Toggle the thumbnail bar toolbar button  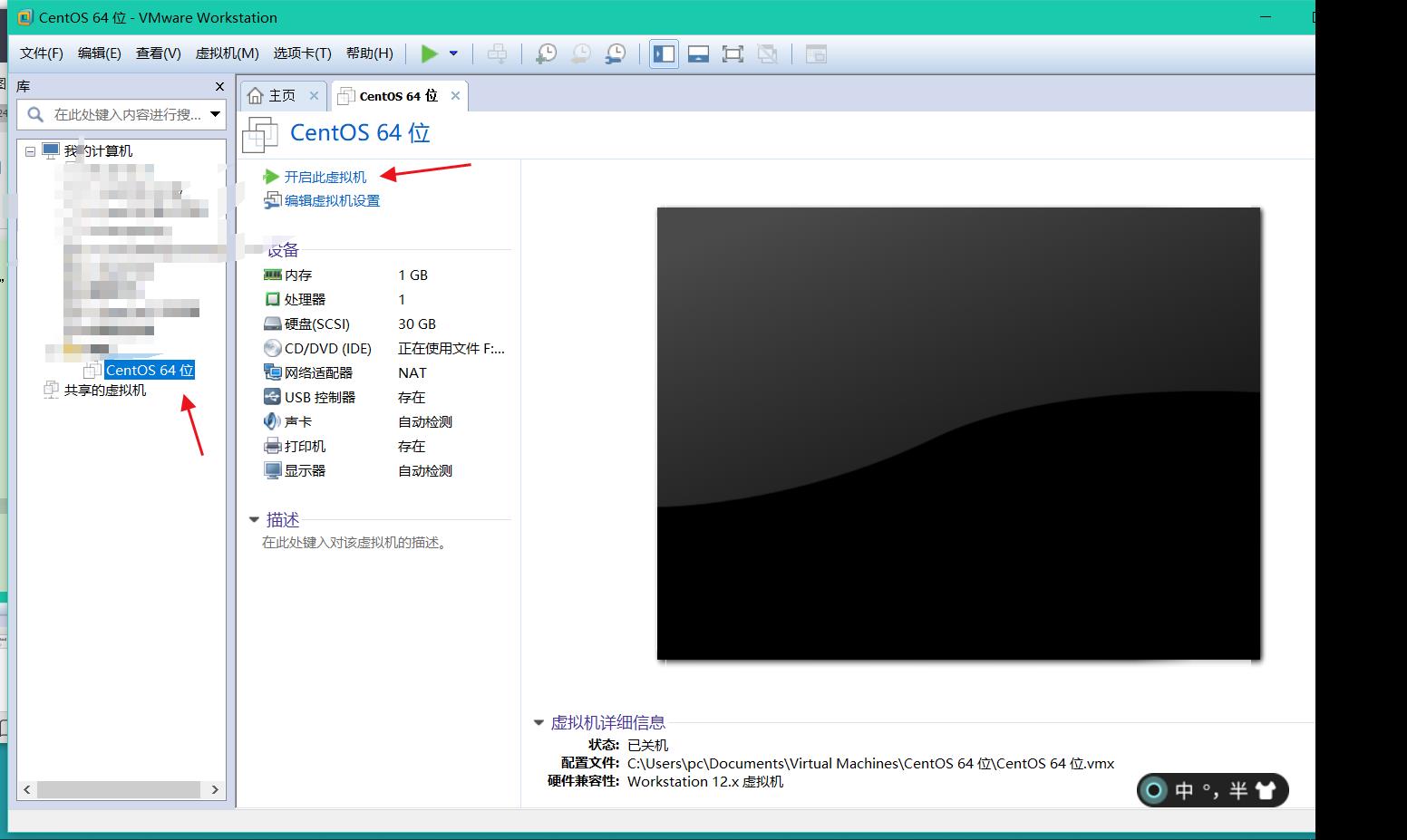pos(698,54)
